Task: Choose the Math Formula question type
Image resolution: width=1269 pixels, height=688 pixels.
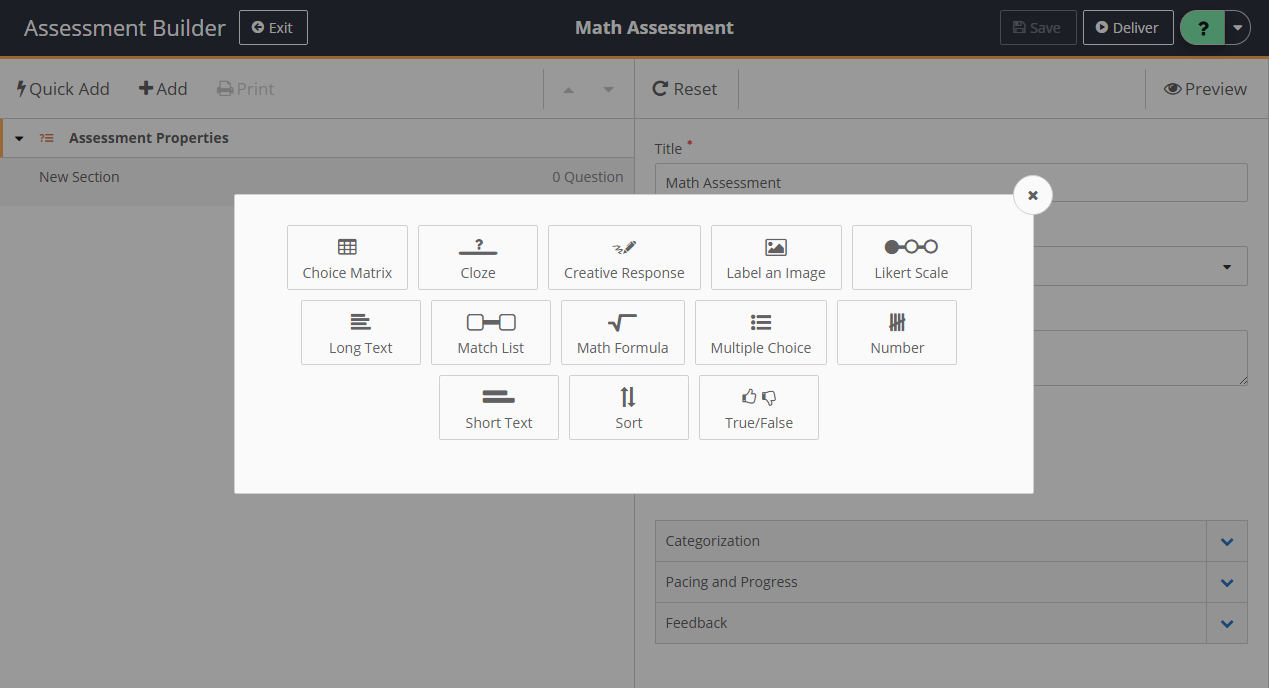Action: [x=622, y=333]
